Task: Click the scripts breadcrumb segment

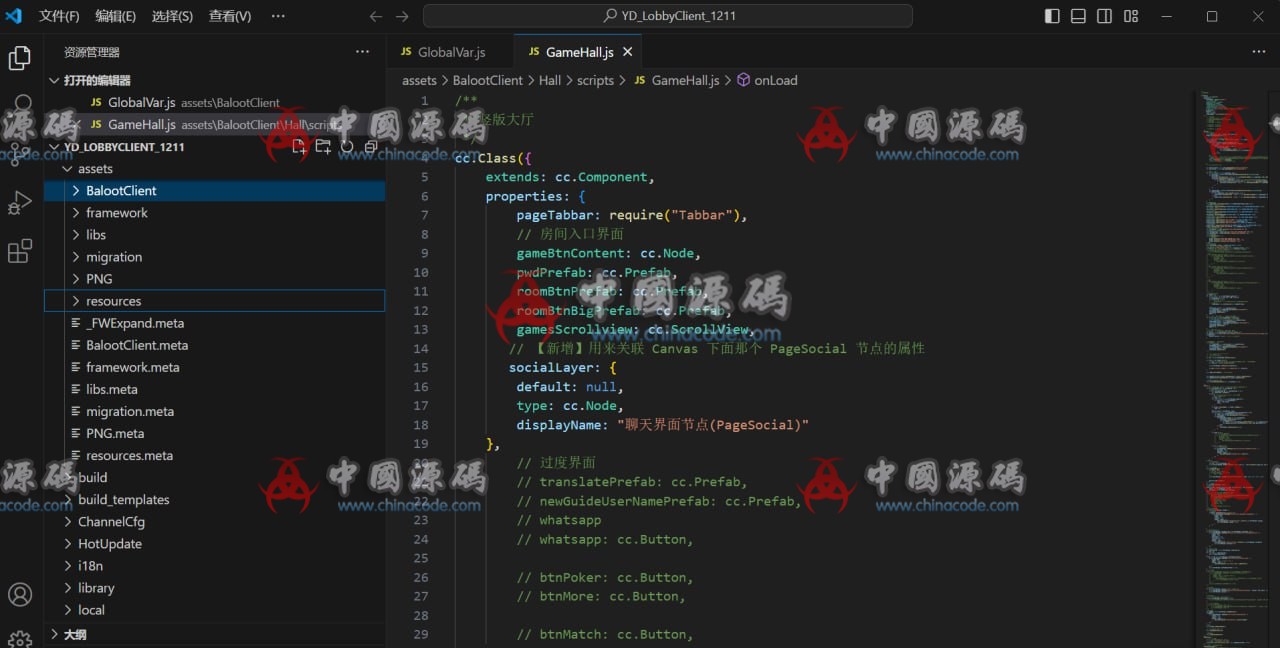Action: [x=595, y=80]
